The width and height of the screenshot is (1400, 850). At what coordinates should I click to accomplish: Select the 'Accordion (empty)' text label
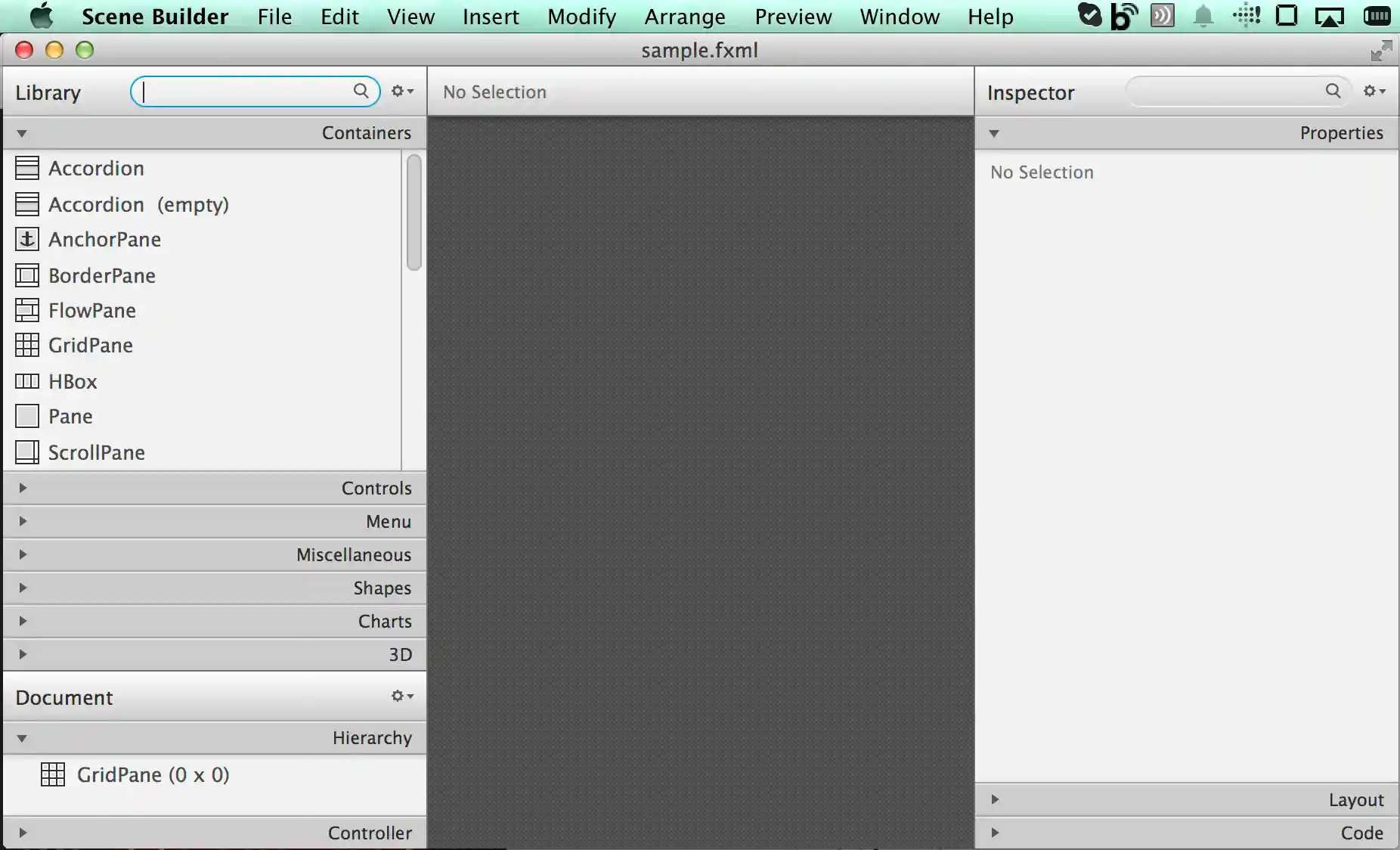tap(138, 204)
